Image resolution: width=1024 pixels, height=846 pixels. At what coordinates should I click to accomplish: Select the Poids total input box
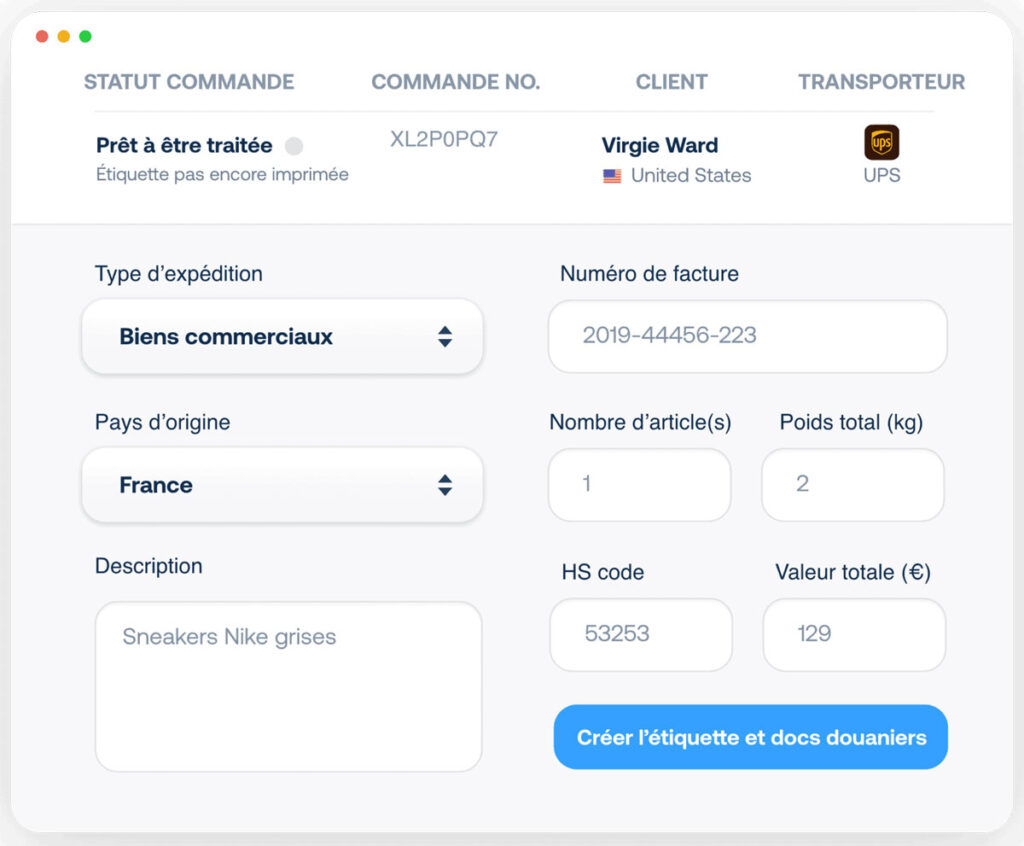pos(852,485)
